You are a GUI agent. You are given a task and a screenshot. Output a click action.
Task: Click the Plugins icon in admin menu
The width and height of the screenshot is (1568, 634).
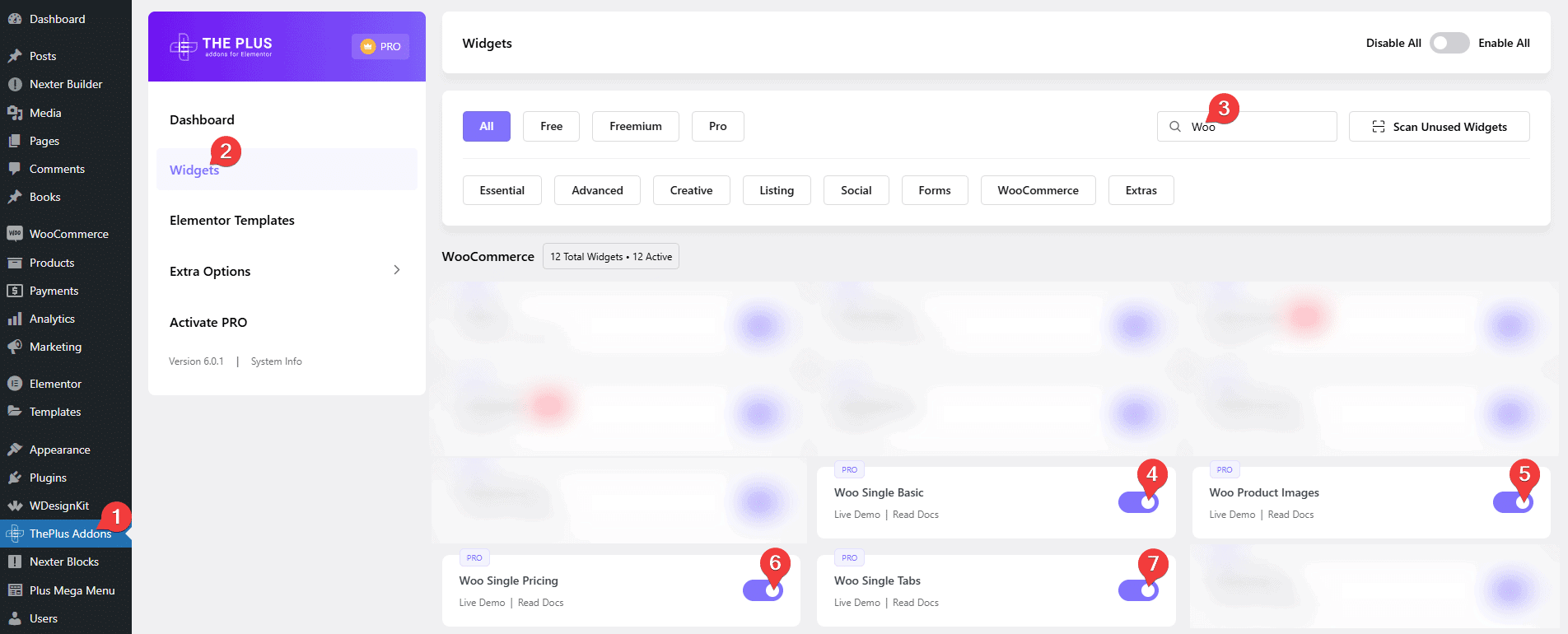[14, 478]
